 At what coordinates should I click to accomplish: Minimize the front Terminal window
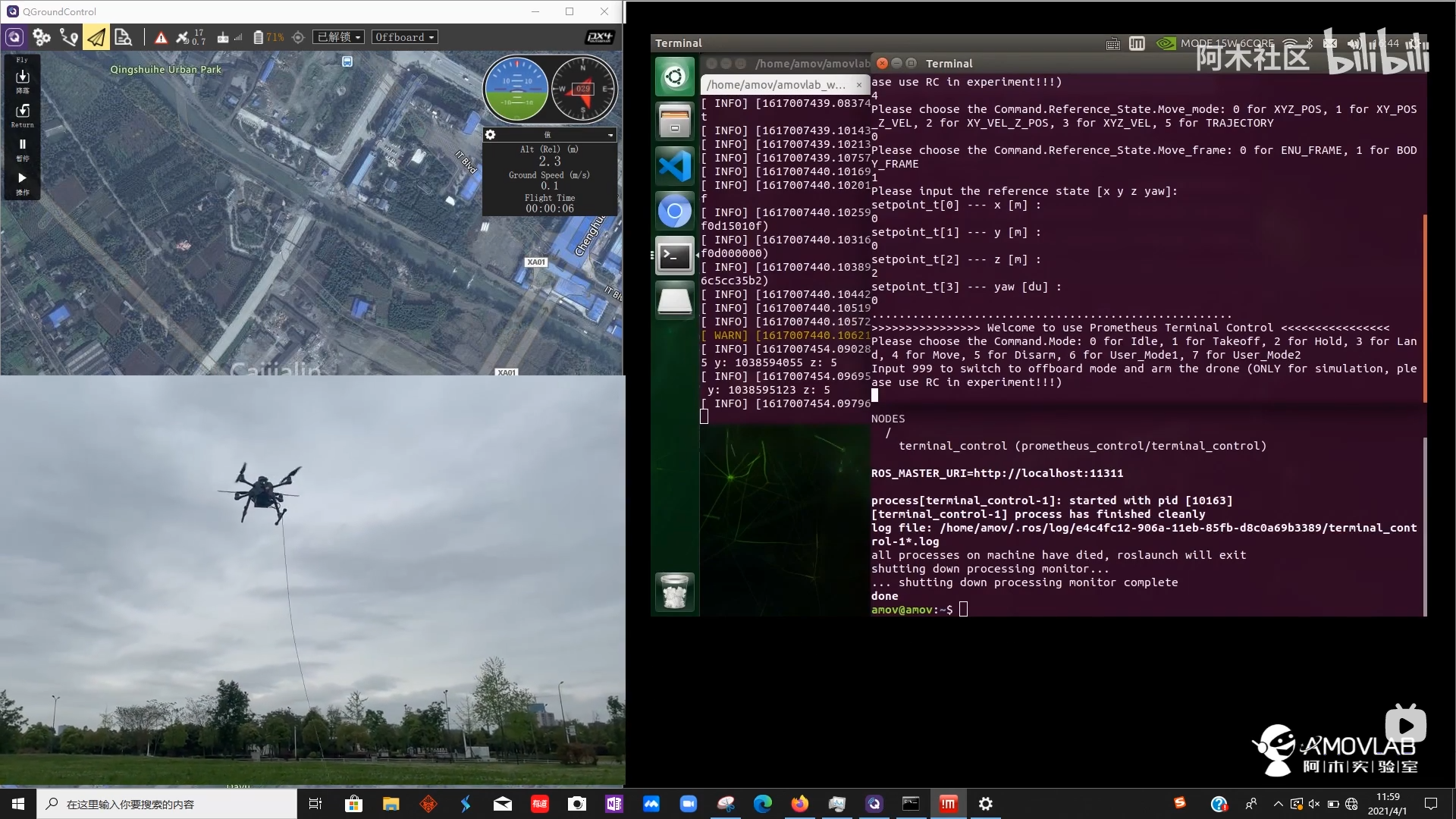896,63
